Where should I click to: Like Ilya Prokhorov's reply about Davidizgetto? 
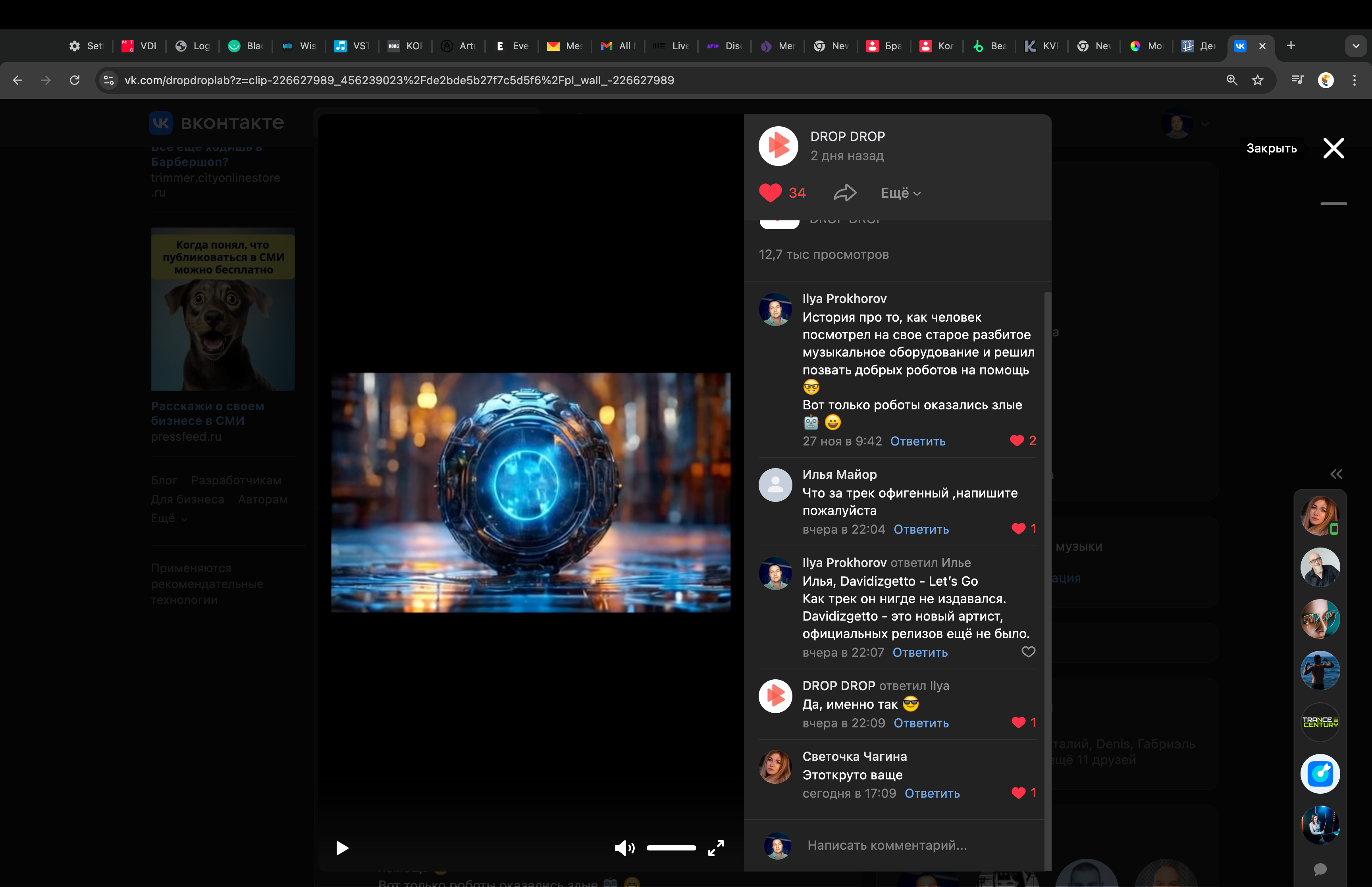1028,652
